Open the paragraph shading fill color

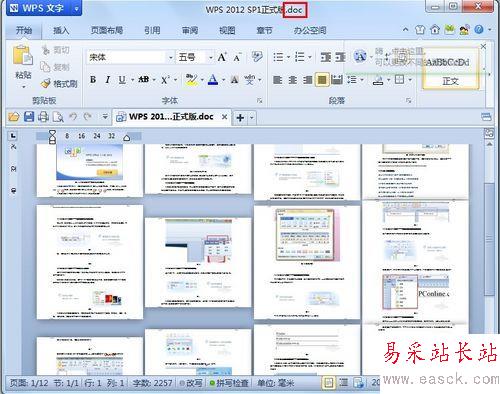[378, 80]
